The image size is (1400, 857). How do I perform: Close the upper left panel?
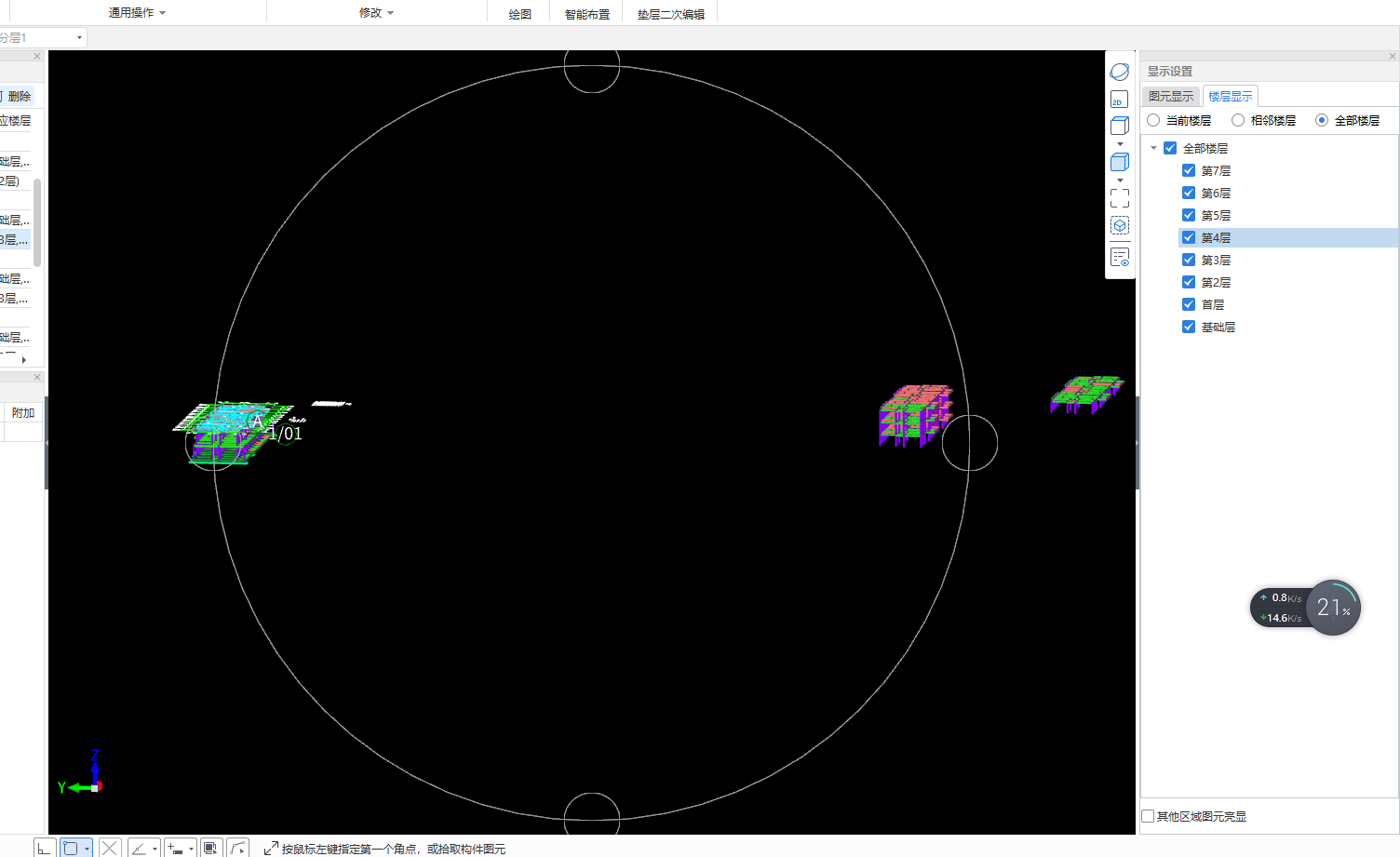pos(37,57)
